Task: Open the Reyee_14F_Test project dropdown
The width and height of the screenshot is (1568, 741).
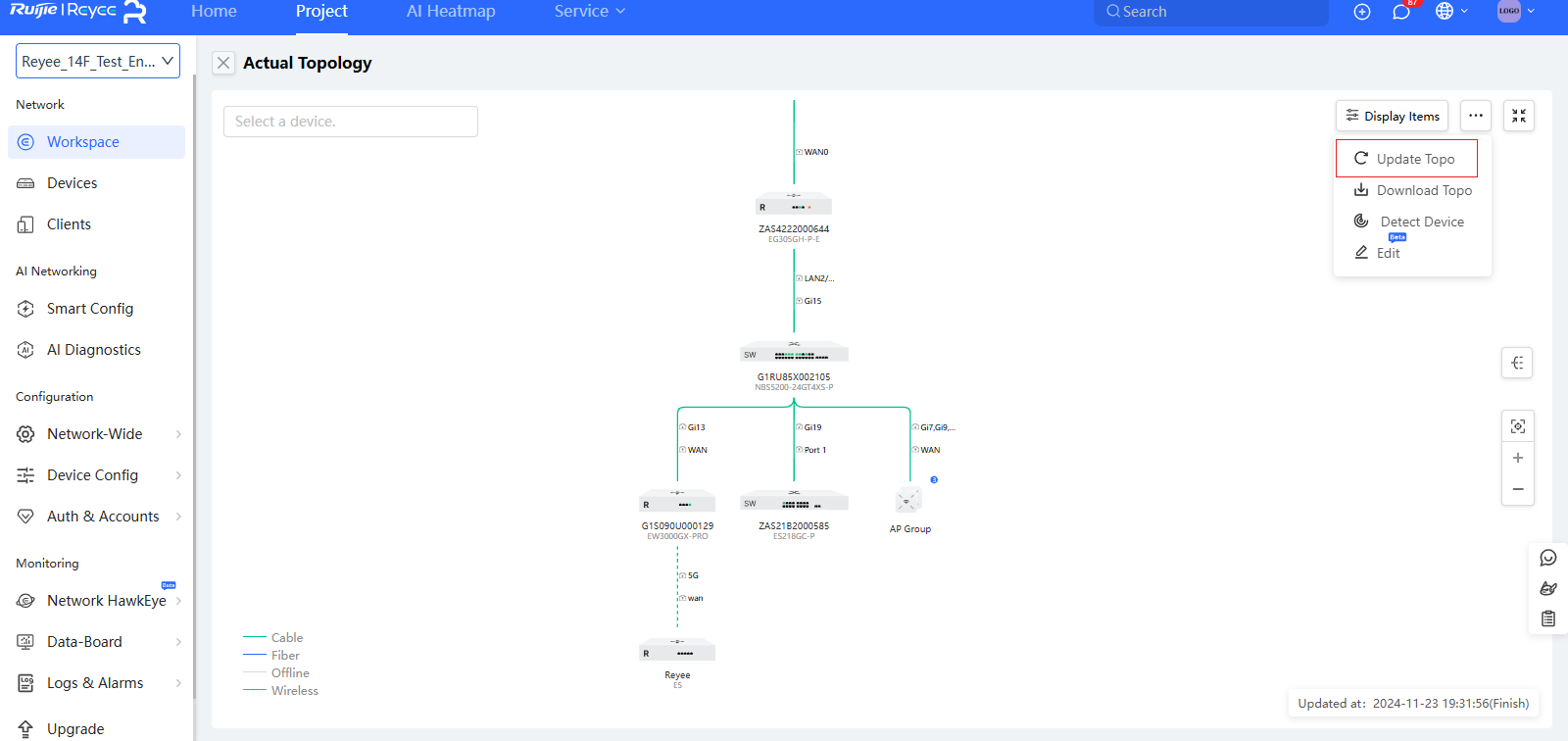Action: [x=98, y=61]
